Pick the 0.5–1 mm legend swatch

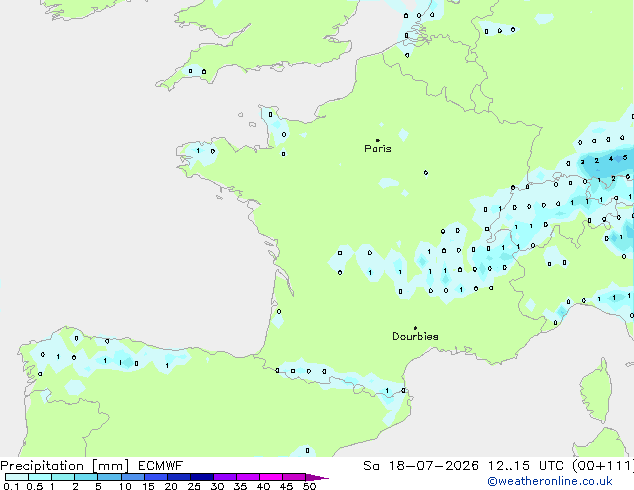[40, 477]
